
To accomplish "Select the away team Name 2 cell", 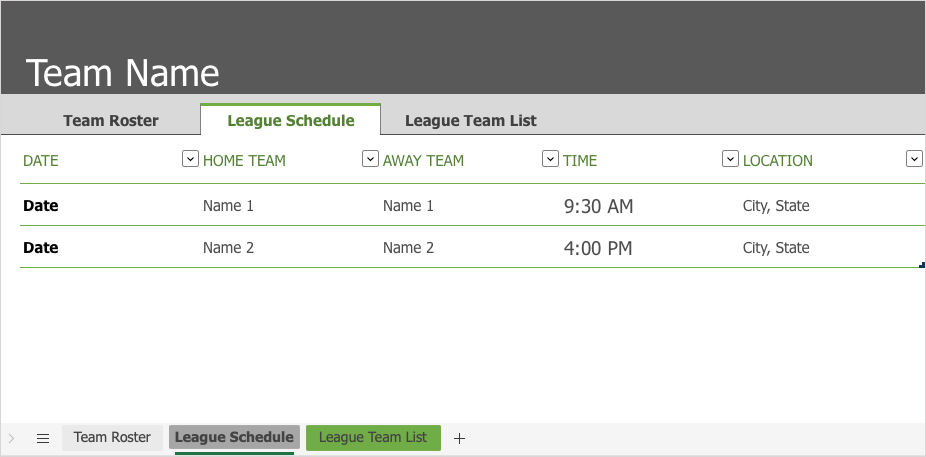I will click(x=408, y=248).
